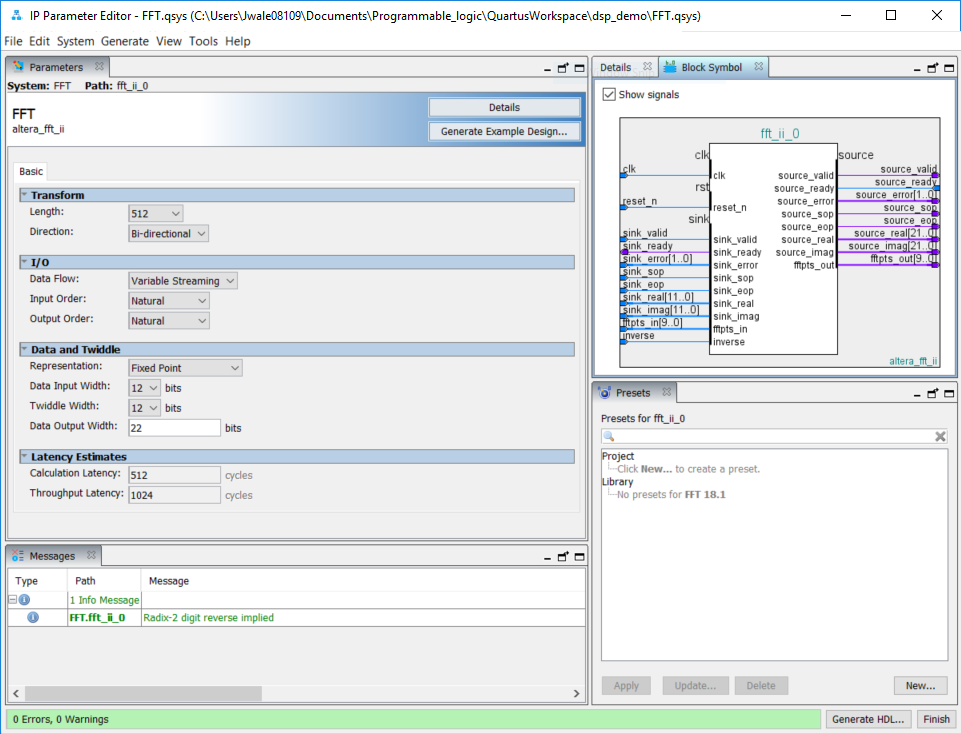This screenshot has height=734, width=961.
Task: Detach the Presets panel
Action: pos(932,393)
